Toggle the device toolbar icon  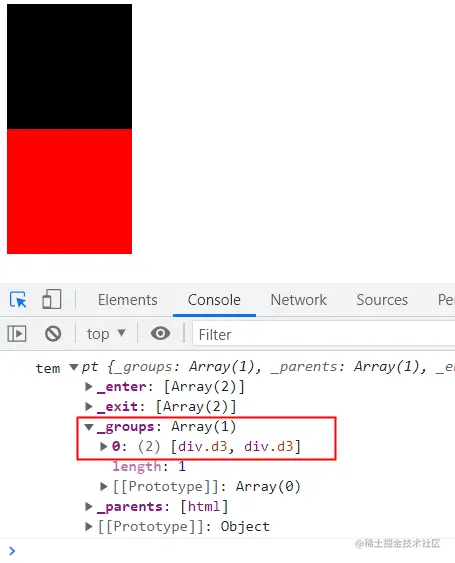[52, 299]
